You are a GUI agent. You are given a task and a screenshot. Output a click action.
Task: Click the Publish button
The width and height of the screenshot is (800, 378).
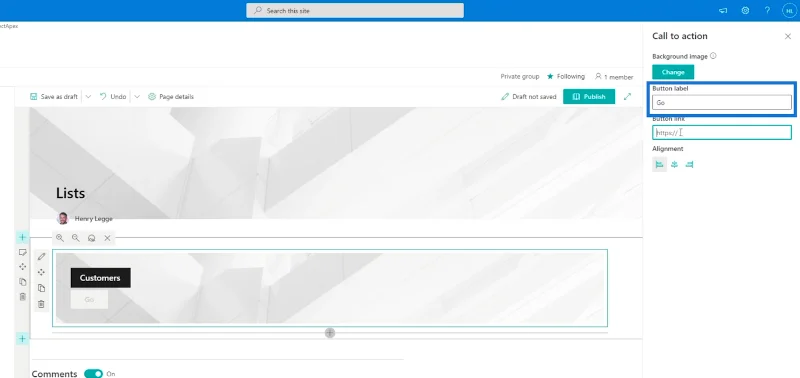click(589, 96)
